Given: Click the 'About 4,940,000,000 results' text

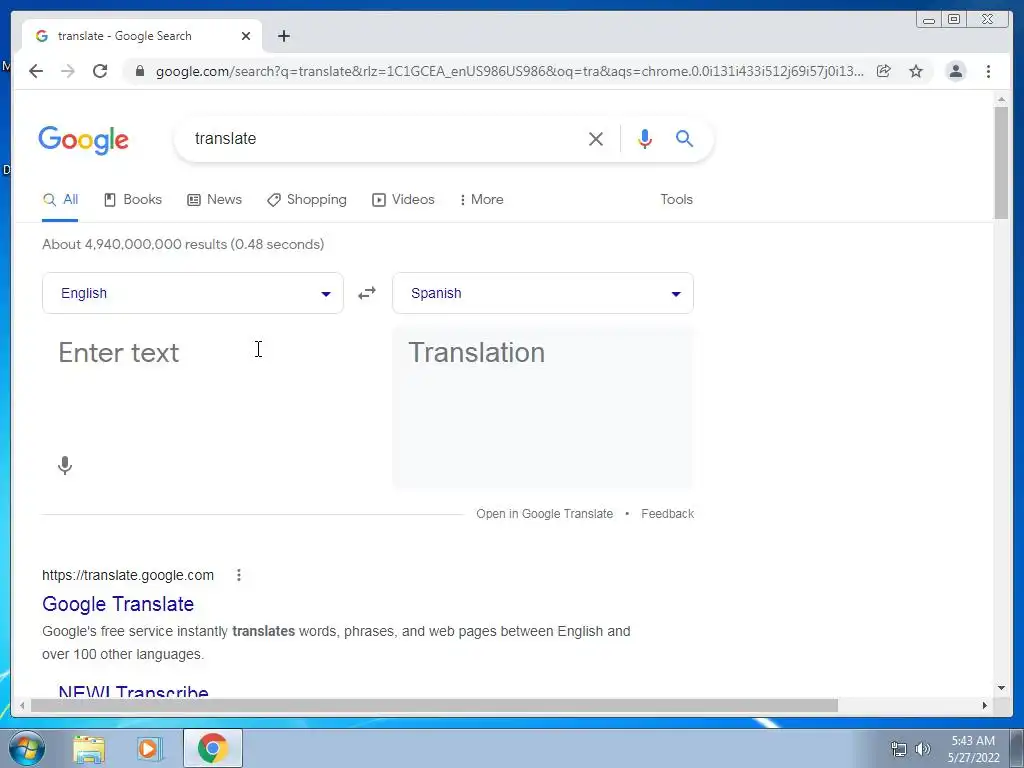Looking at the screenshot, I should pos(183,244).
